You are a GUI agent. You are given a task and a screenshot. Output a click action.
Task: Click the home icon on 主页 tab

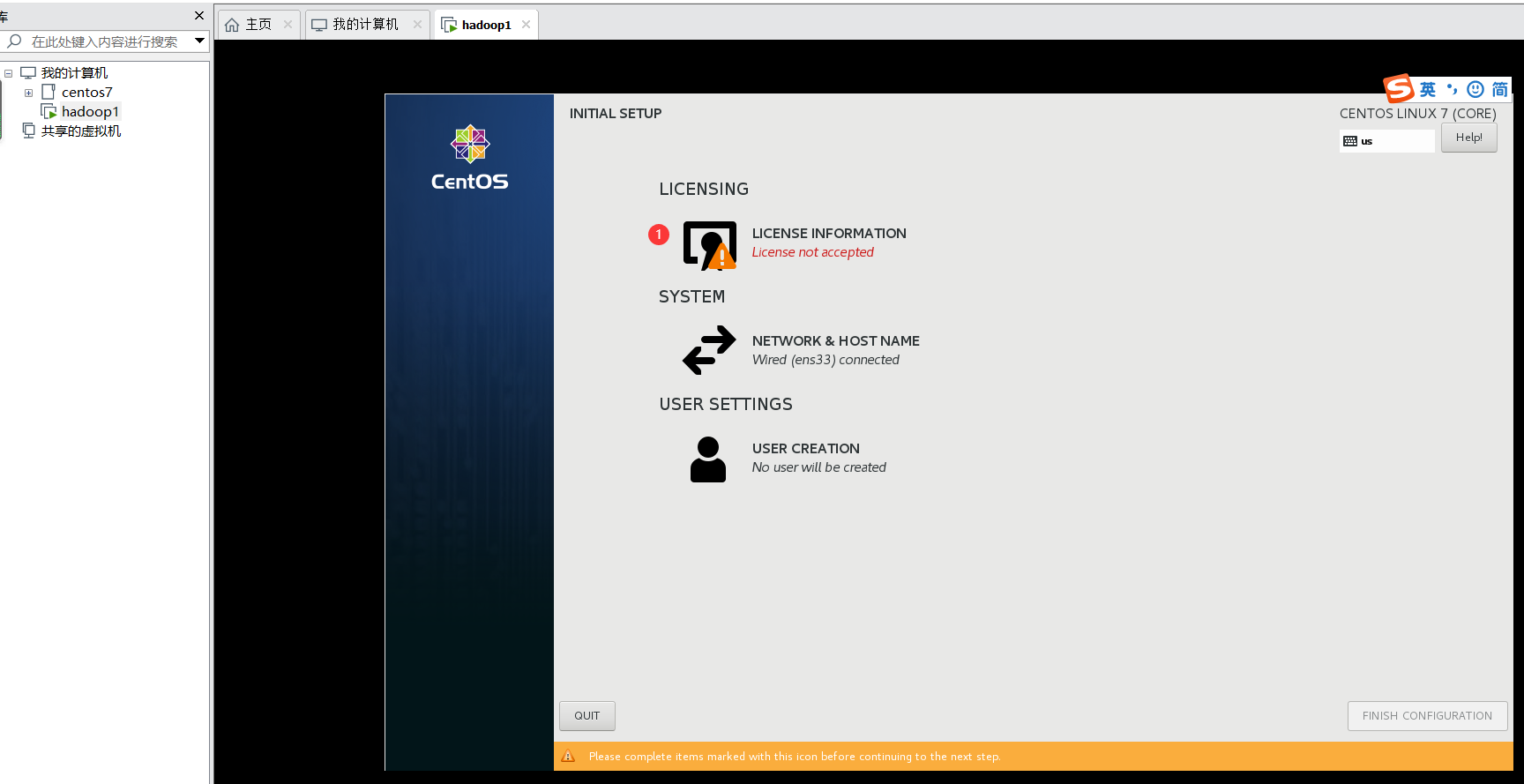[232, 25]
